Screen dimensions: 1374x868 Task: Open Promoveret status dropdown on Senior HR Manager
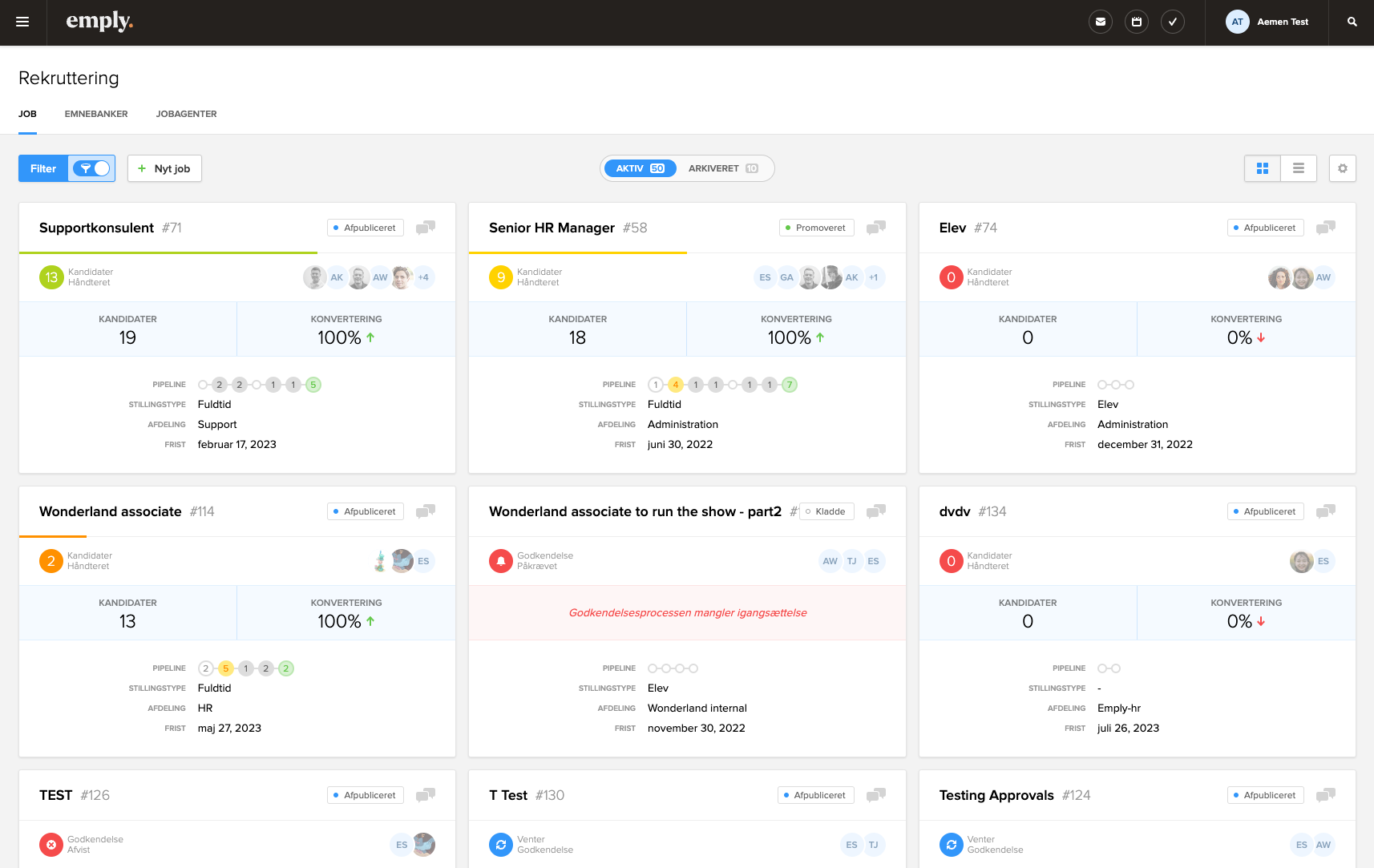point(816,228)
